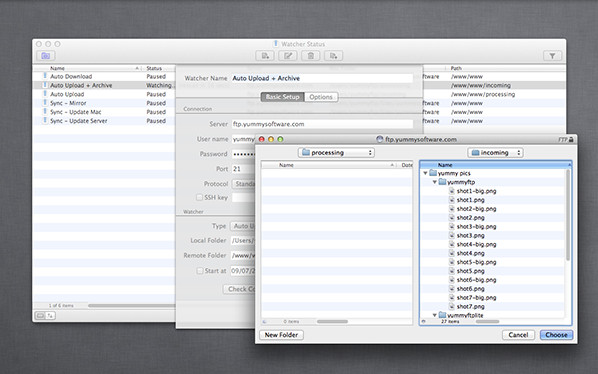Enable the SSH key checkbox
This screenshot has width=598, height=374.
click(199, 197)
